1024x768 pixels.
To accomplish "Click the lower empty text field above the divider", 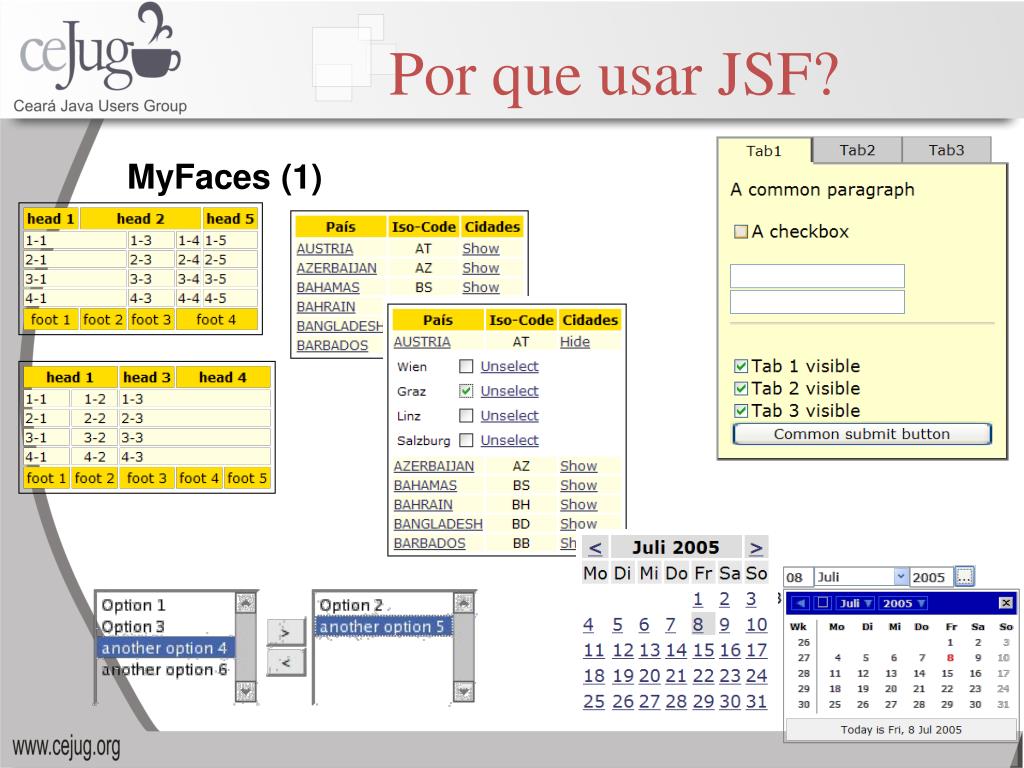I will [x=817, y=302].
